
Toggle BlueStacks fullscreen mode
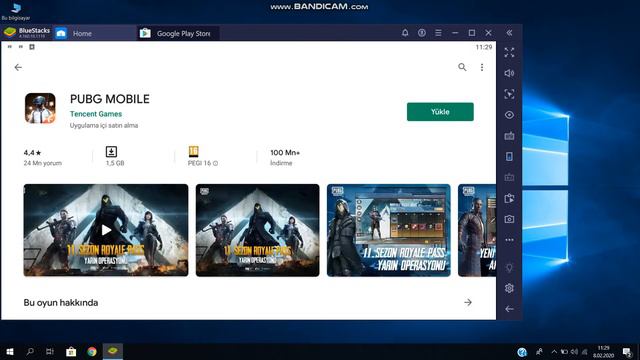pos(509,53)
